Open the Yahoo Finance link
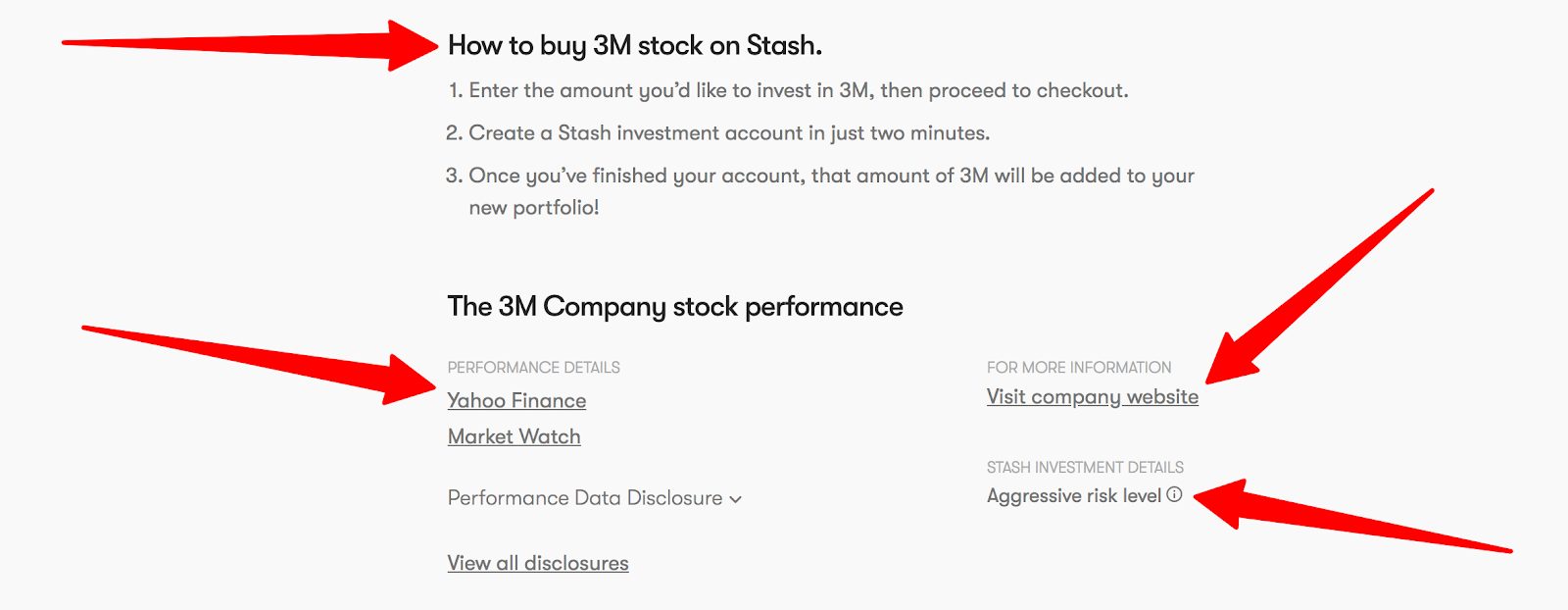The image size is (1568, 610). [516, 400]
